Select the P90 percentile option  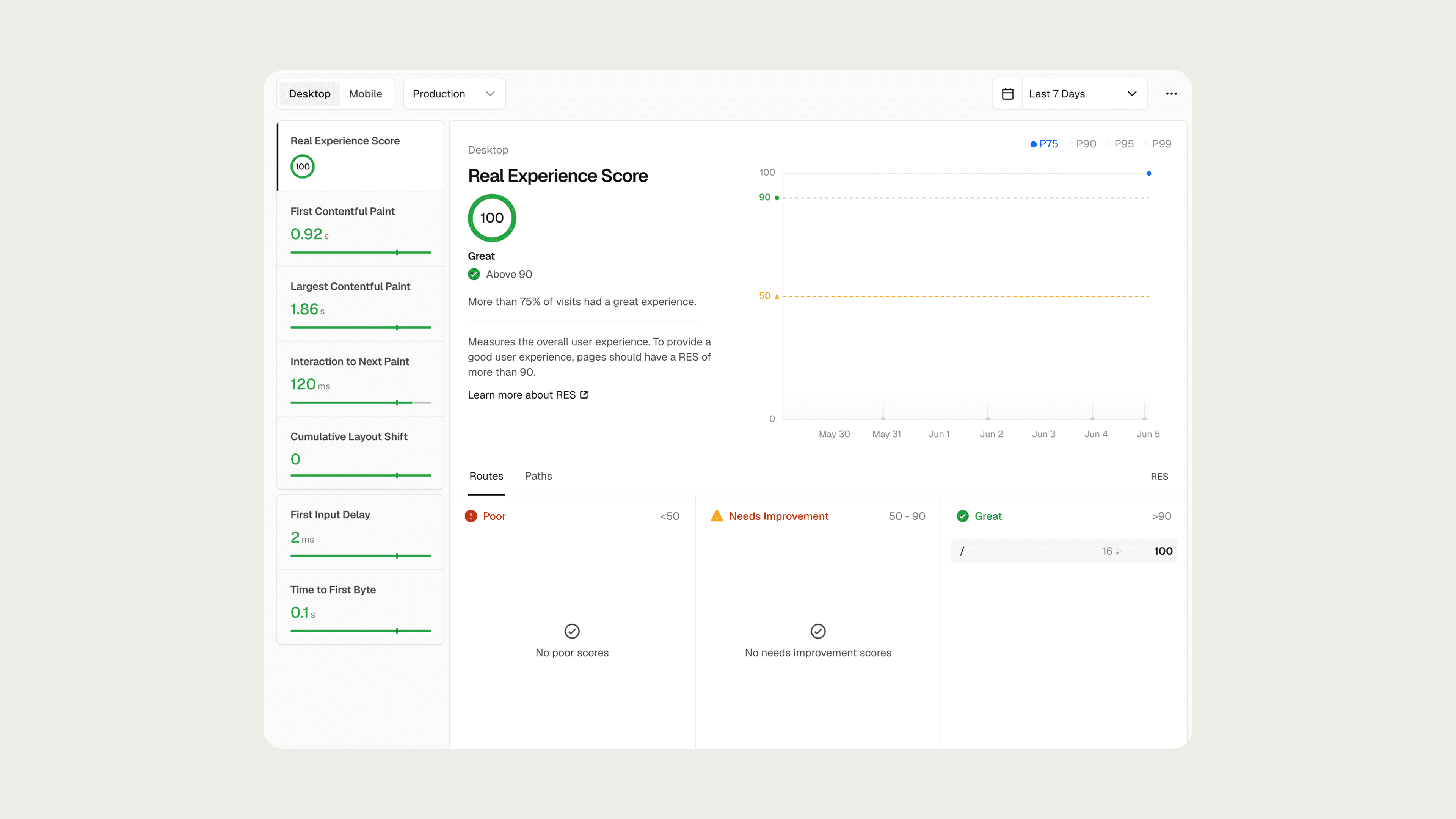(x=1082, y=144)
